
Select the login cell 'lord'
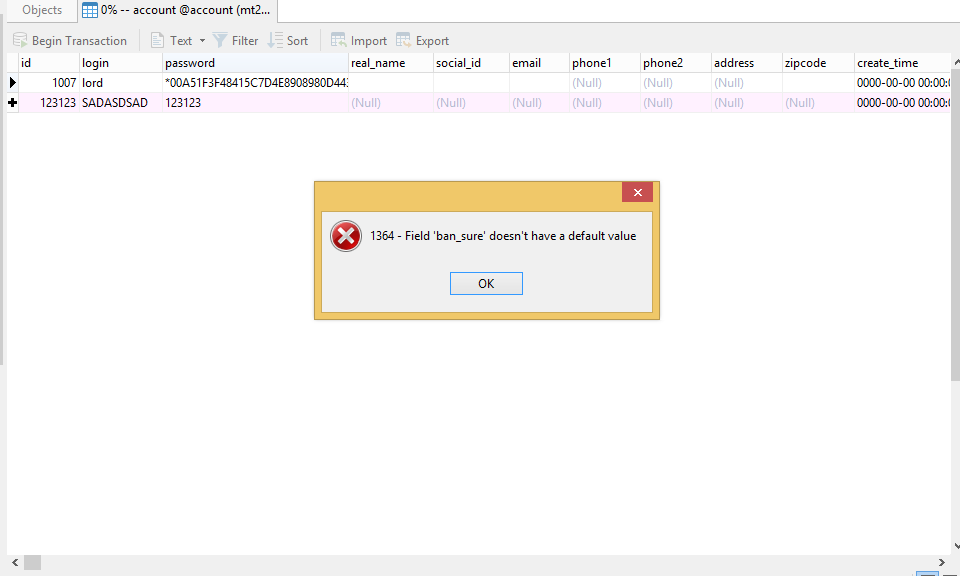pos(121,83)
